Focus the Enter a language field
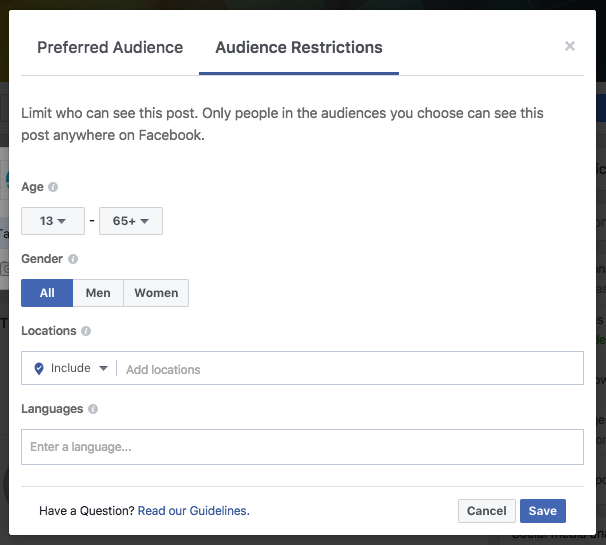 (x=302, y=447)
